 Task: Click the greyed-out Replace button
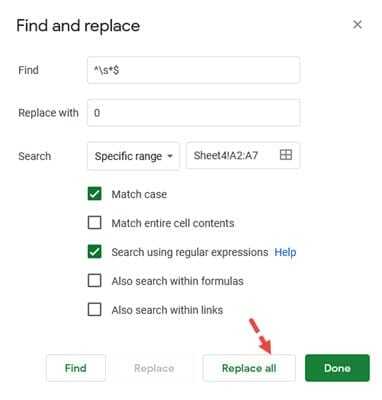pos(154,368)
